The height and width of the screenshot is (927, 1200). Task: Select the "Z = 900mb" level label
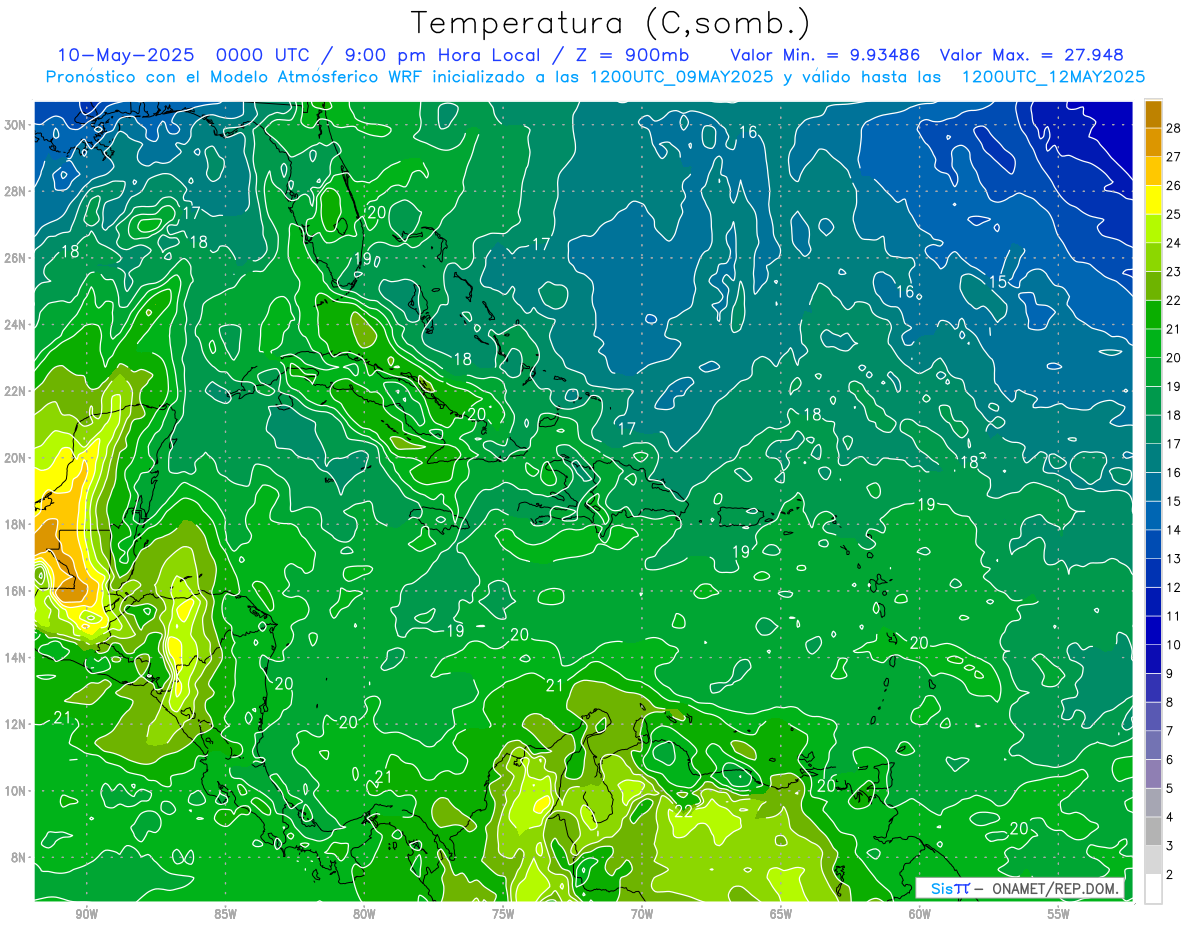click(x=634, y=55)
